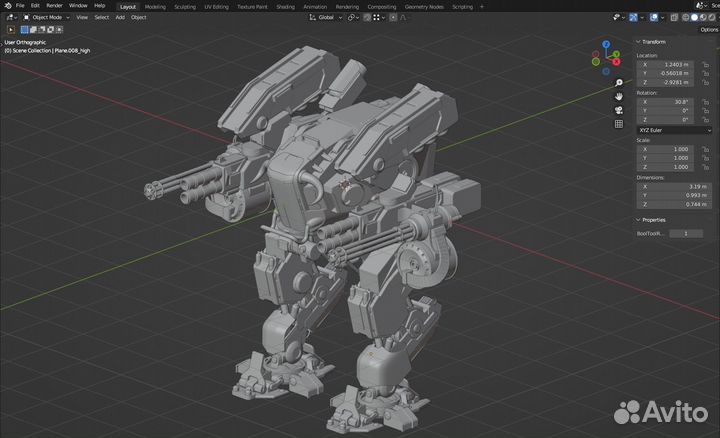This screenshot has height=438, width=720.
Task: Click the green Y axis gizmo
Action: point(616,54)
